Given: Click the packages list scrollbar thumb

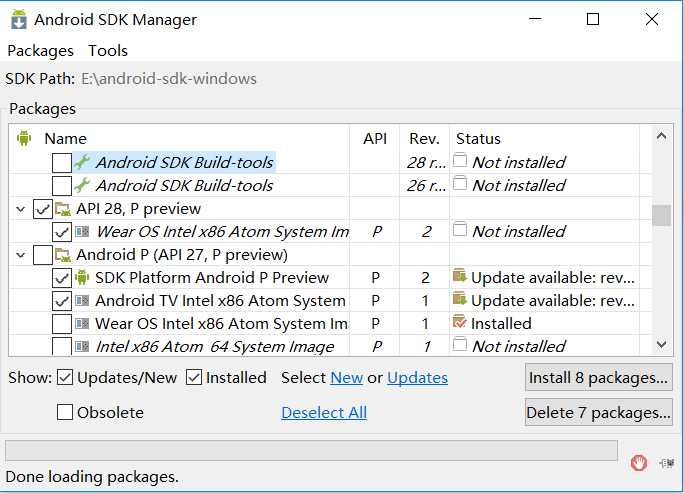Looking at the screenshot, I should coord(661,215).
